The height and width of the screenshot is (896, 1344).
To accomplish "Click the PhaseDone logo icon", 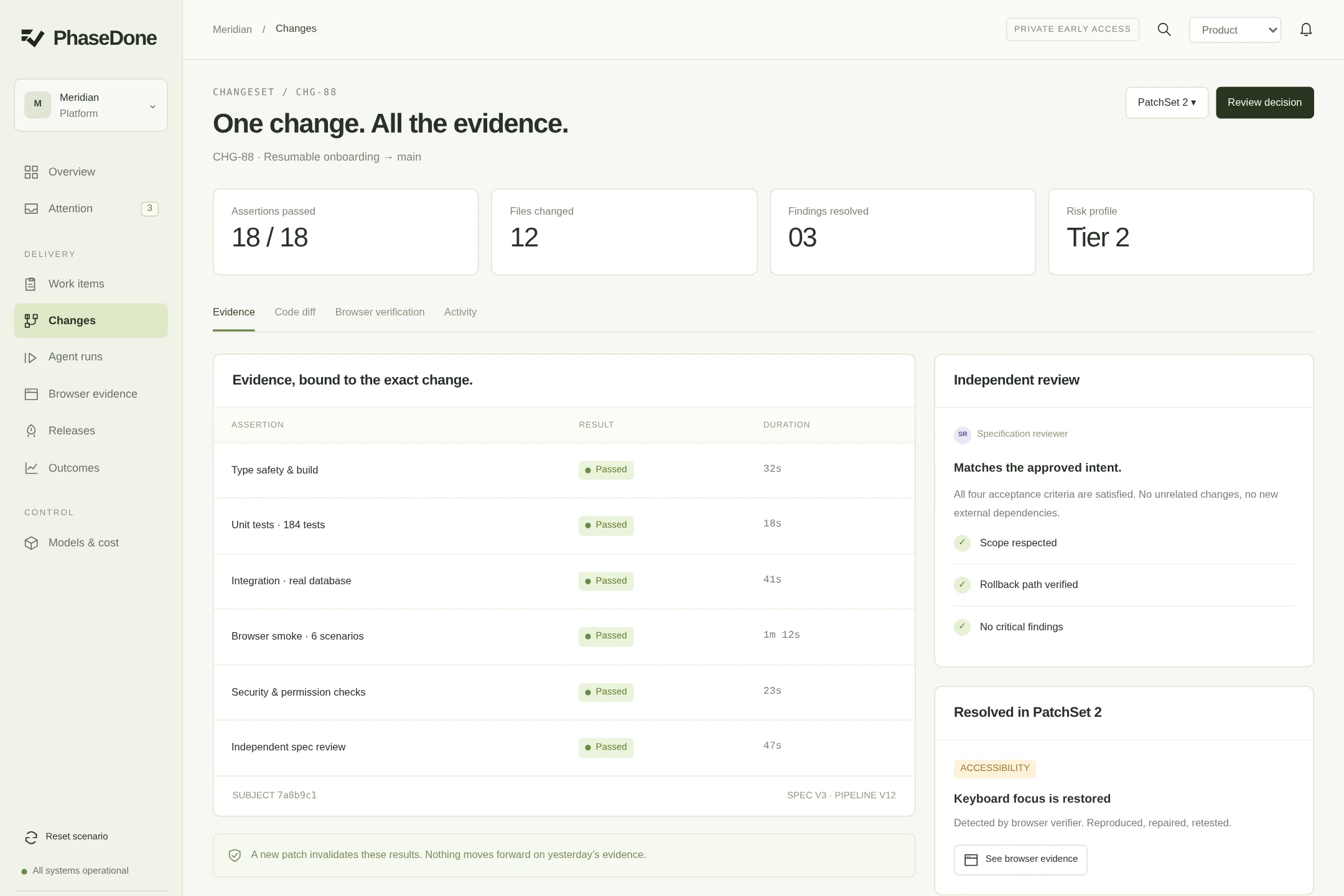I will click(33, 38).
